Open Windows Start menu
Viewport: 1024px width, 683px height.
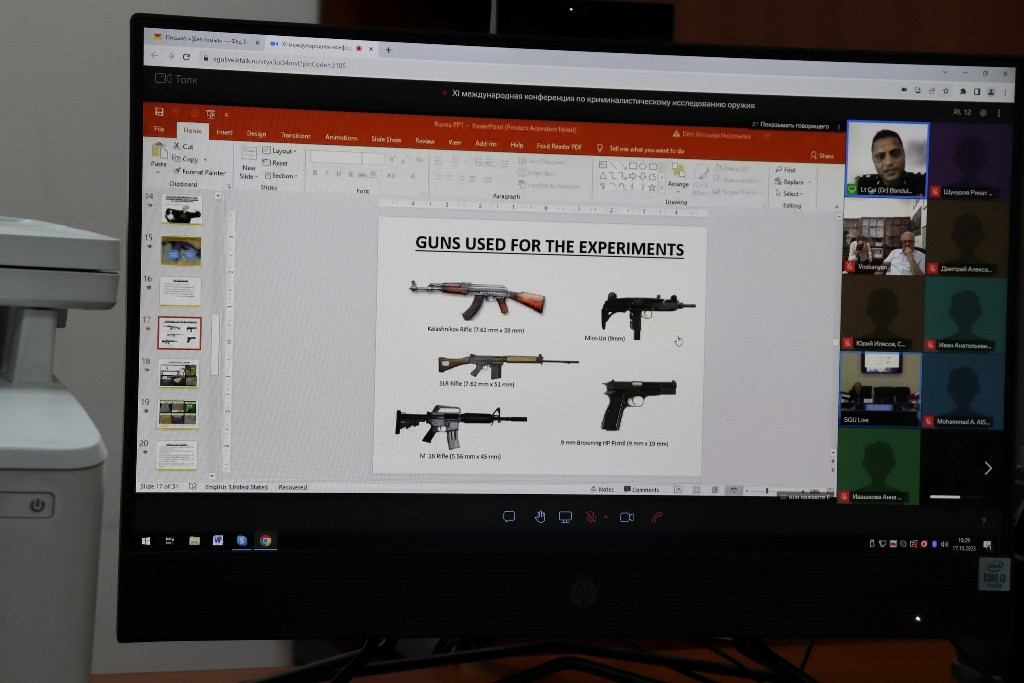click(146, 541)
